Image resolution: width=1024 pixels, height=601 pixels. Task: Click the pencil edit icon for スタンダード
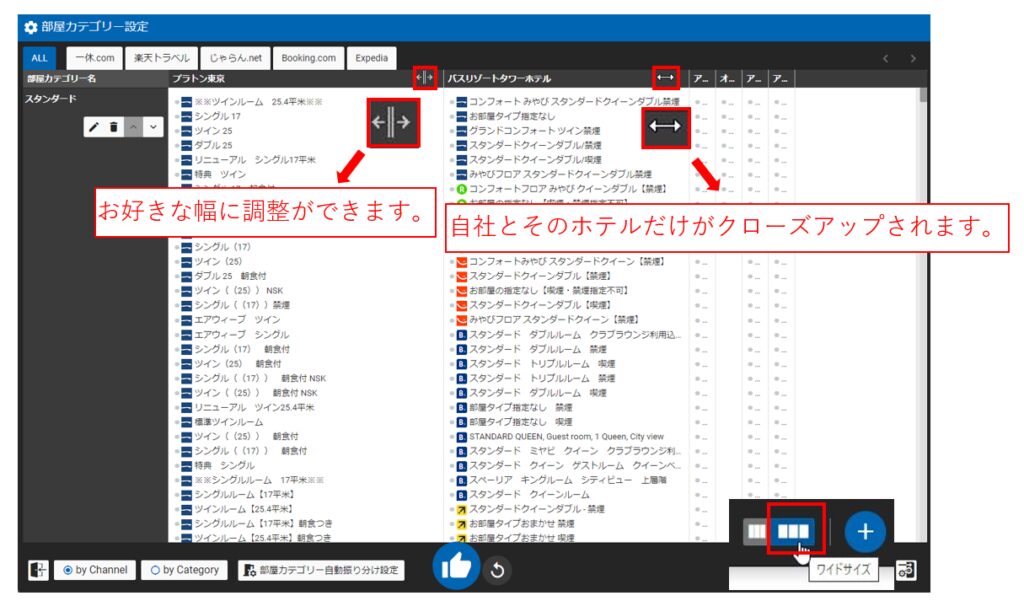[95, 127]
